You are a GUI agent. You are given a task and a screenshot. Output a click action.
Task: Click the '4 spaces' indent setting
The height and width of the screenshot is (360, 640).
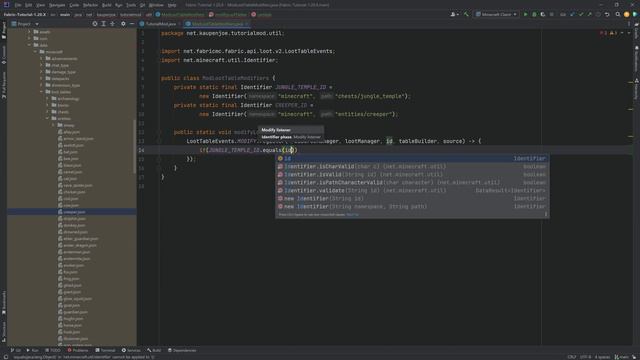coord(602,357)
